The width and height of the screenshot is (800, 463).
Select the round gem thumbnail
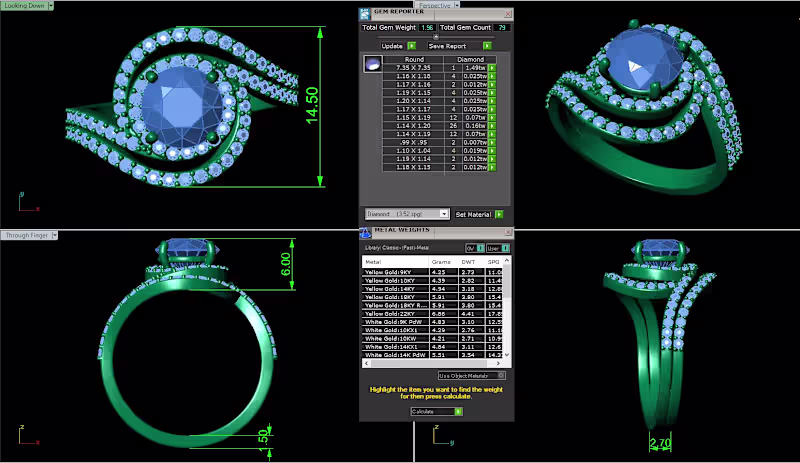[373, 64]
